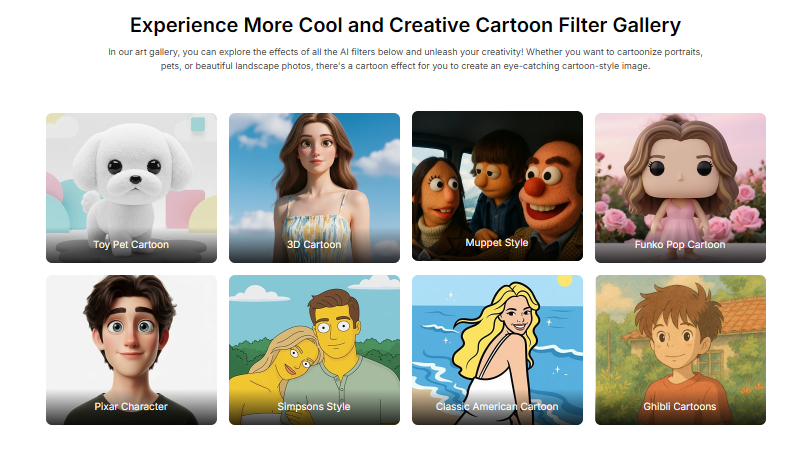Click the "Ghibli Cartoons" caption text

680,407
